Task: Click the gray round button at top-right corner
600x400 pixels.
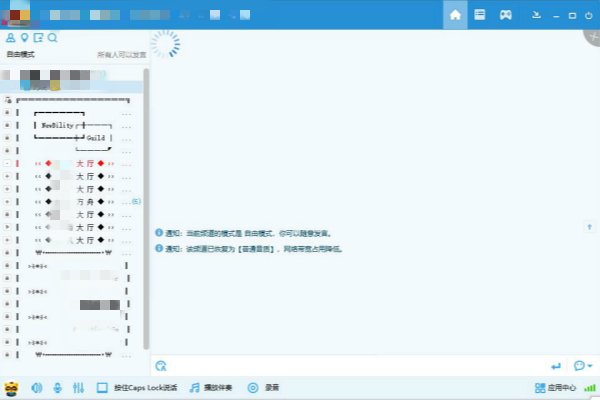Action: pos(593,37)
